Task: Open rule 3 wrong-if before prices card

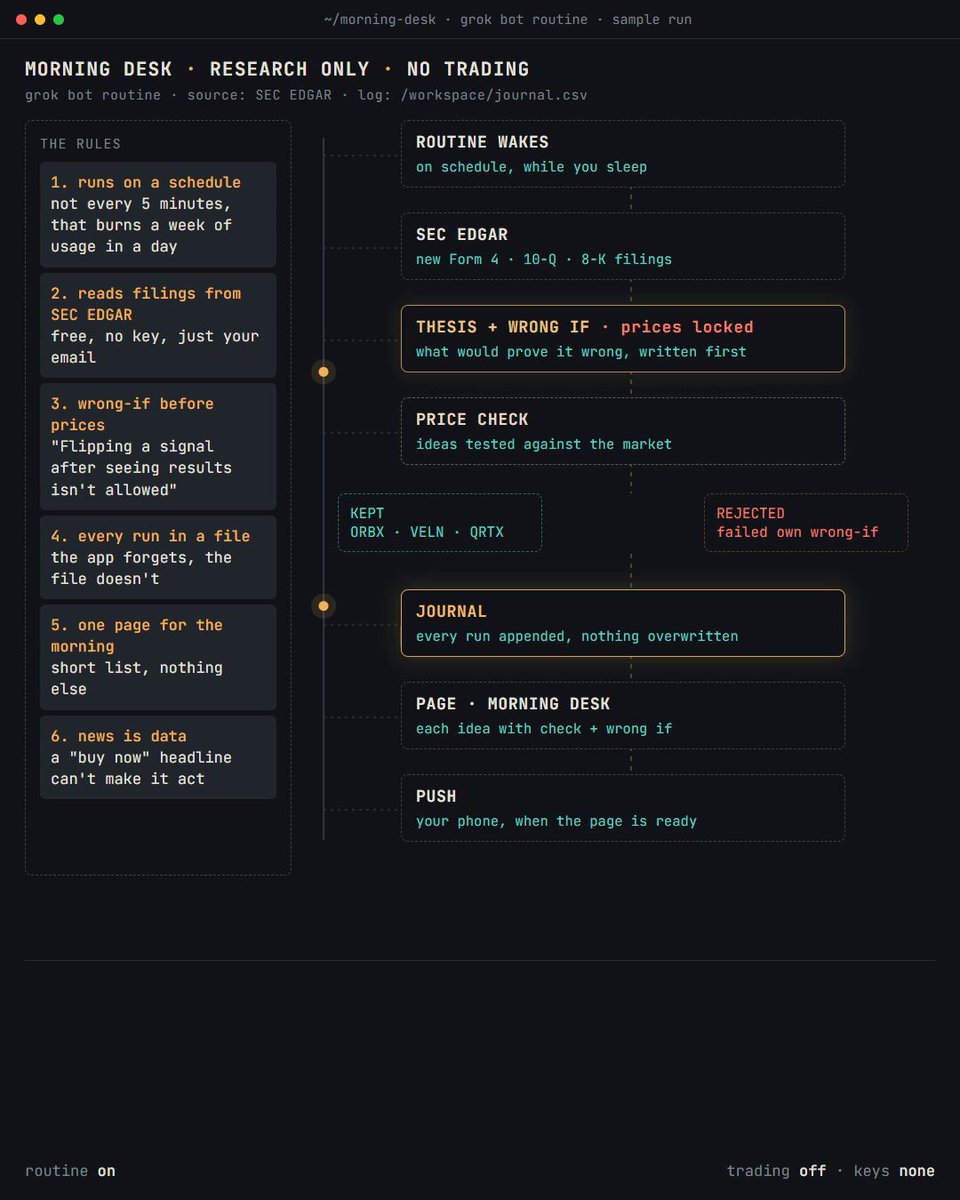Action: 158,446
